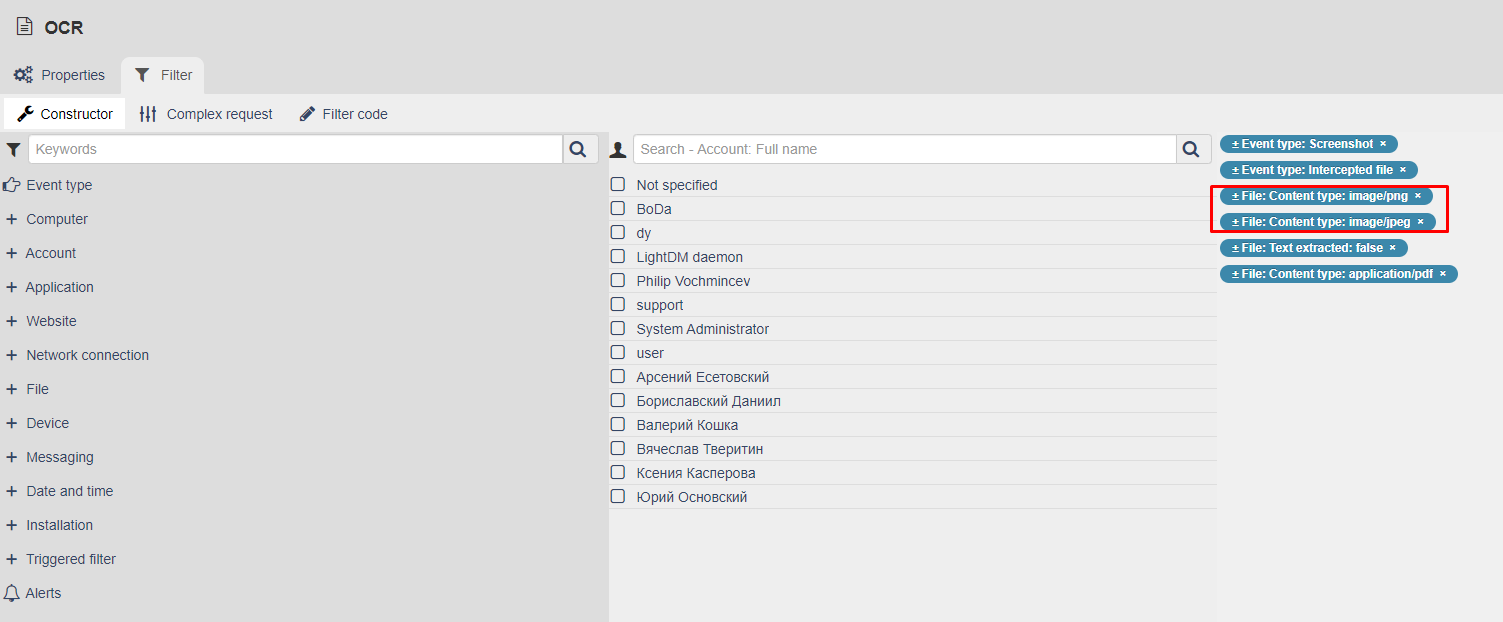1503x622 pixels.
Task: Remove the Content type: image/png tag
Action: (x=1417, y=196)
